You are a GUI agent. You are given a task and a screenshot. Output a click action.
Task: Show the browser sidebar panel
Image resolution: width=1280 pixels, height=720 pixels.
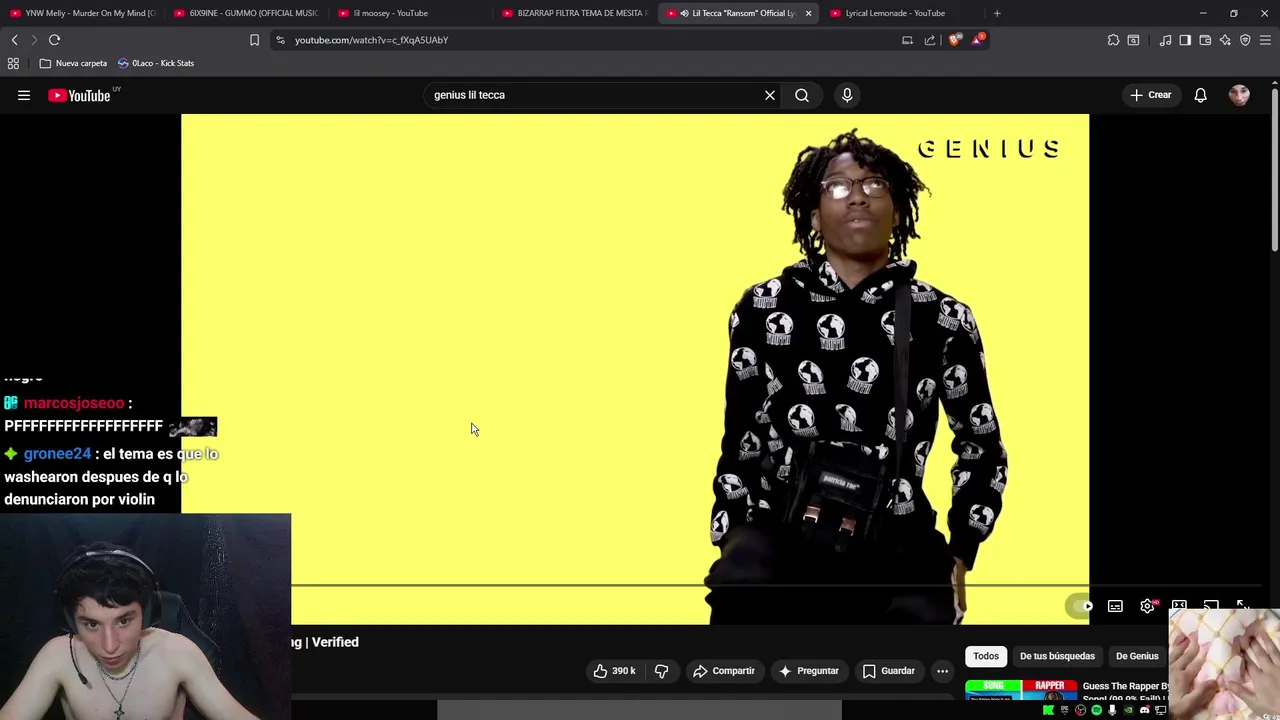[x=1185, y=40]
